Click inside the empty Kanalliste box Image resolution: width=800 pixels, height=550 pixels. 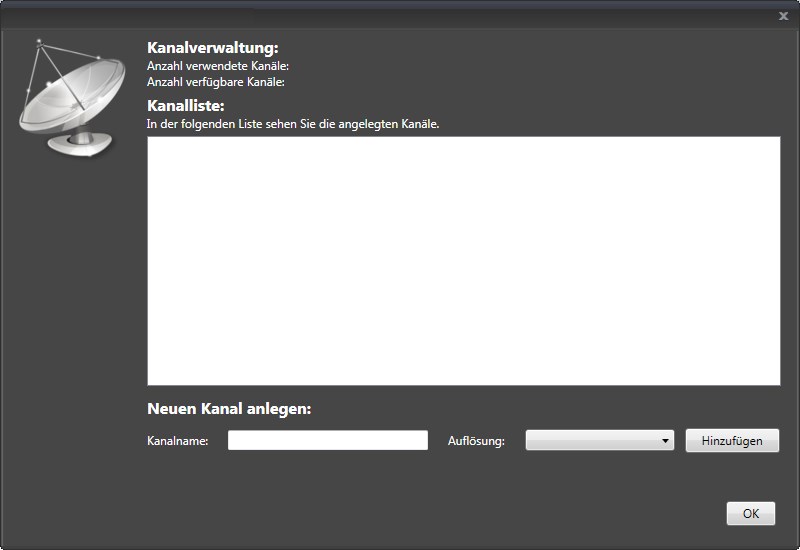tap(463, 260)
